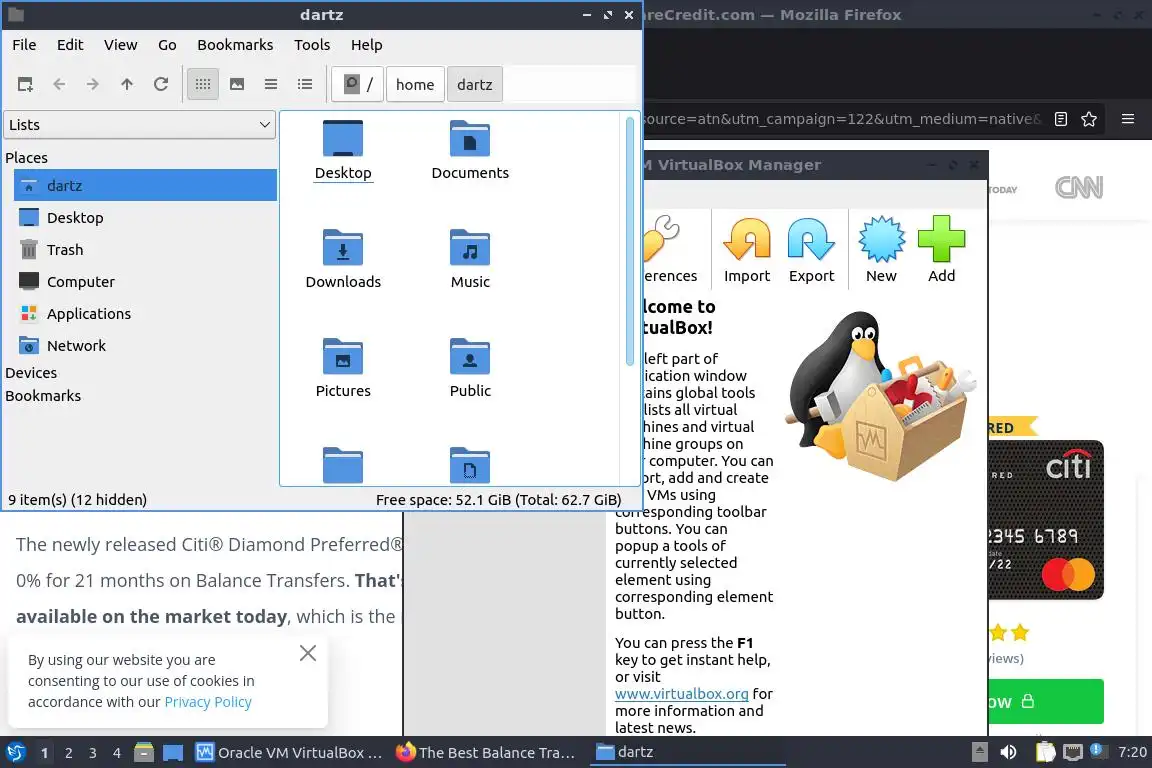Switch to workspace 3

(93, 753)
